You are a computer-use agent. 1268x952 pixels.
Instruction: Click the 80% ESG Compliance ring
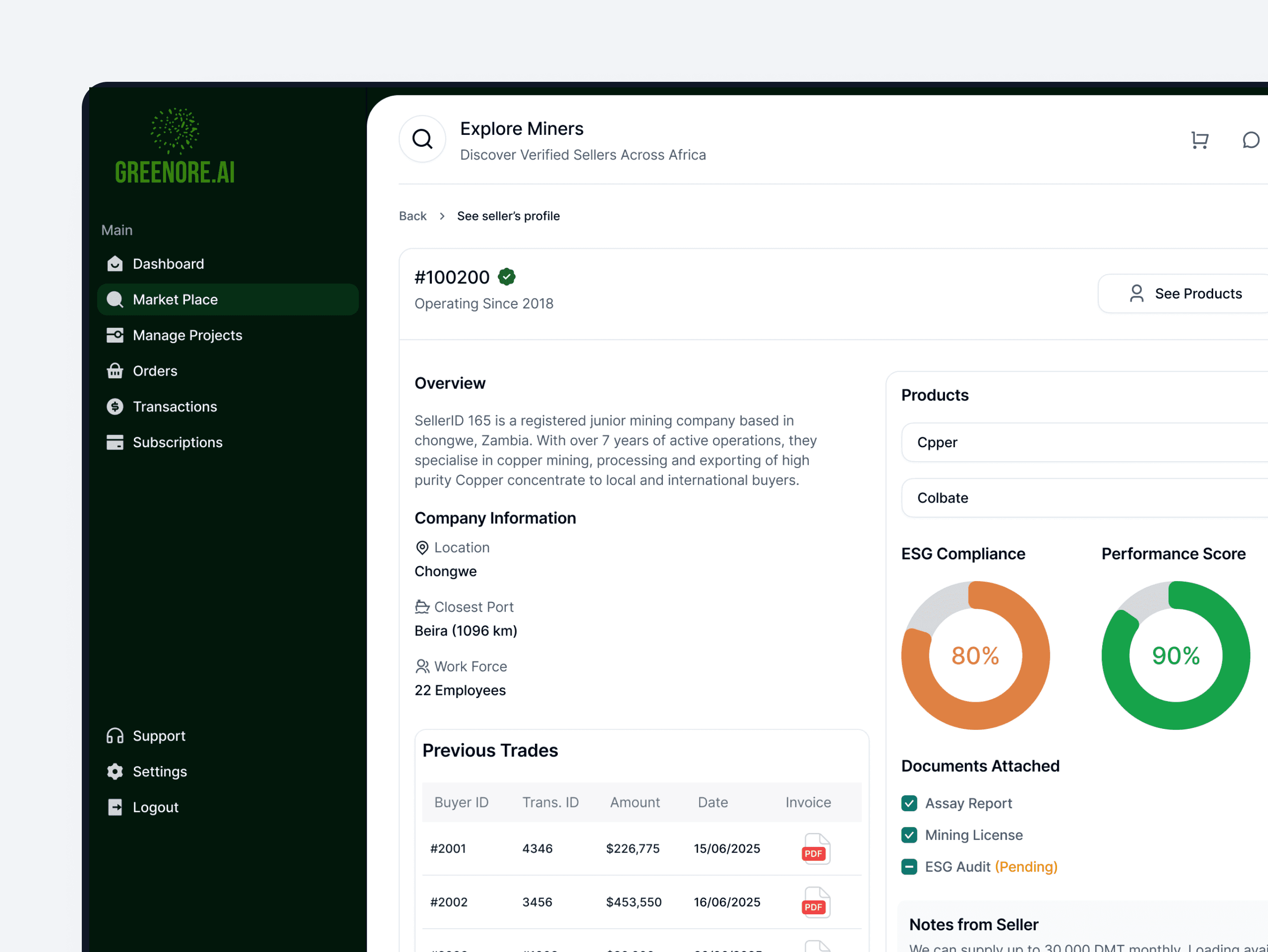click(x=975, y=655)
